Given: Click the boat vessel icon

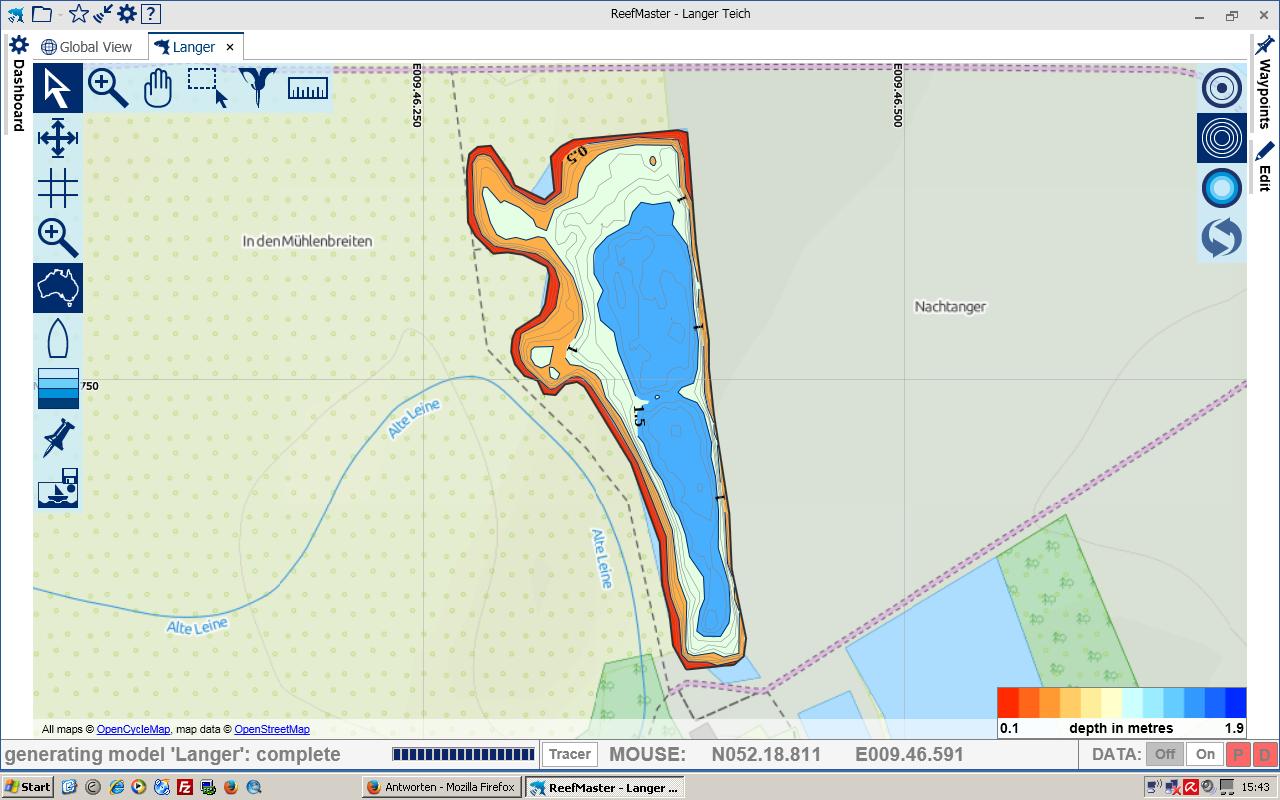Looking at the screenshot, I should (58, 338).
